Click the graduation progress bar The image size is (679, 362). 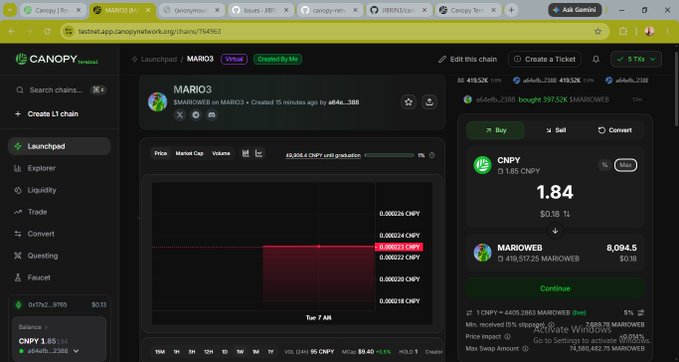coord(389,155)
